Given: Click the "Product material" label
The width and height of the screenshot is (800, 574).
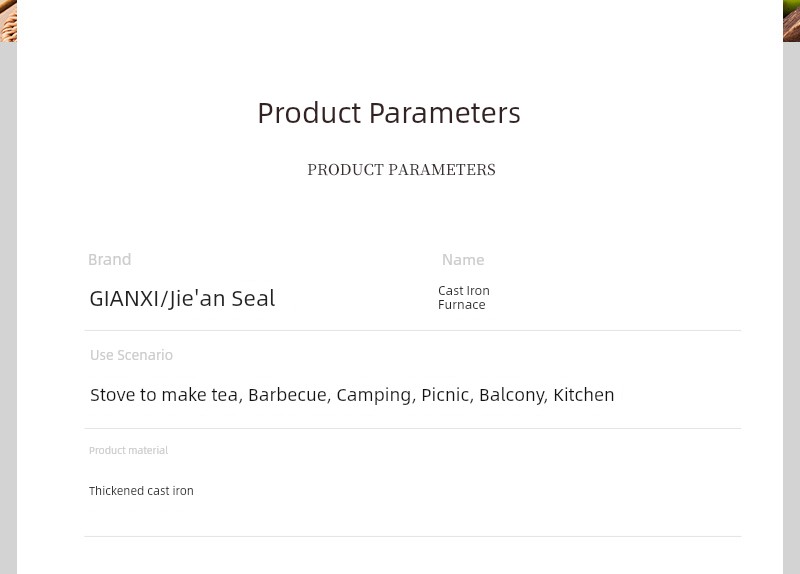Looking at the screenshot, I should (128, 451).
